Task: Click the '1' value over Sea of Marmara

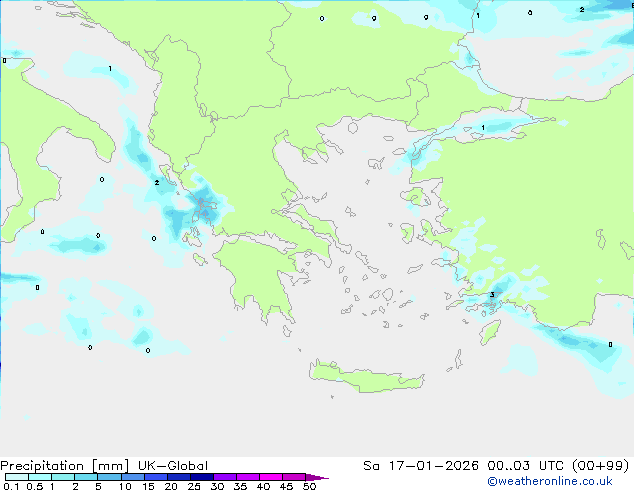Action: 483,128
